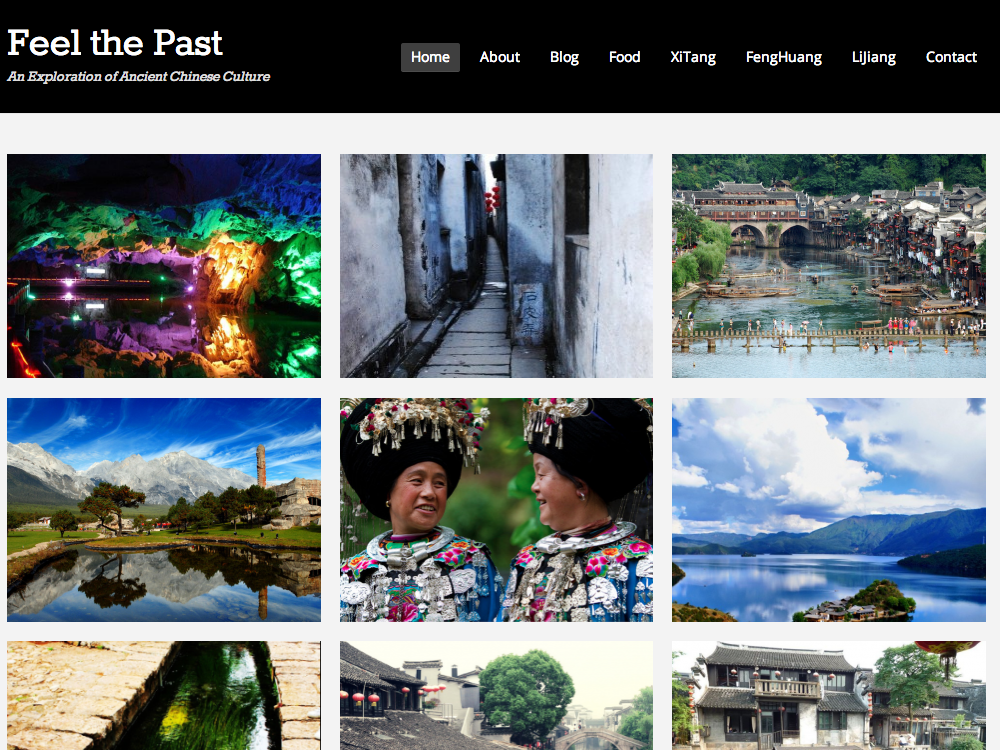
Task: Open the XiTang page
Action: 693,57
